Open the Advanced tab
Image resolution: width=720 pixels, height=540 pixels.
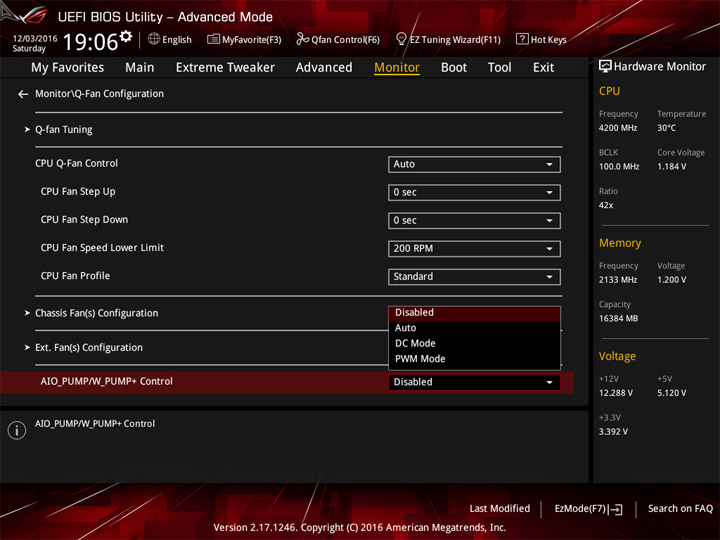pyautogui.click(x=324, y=68)
